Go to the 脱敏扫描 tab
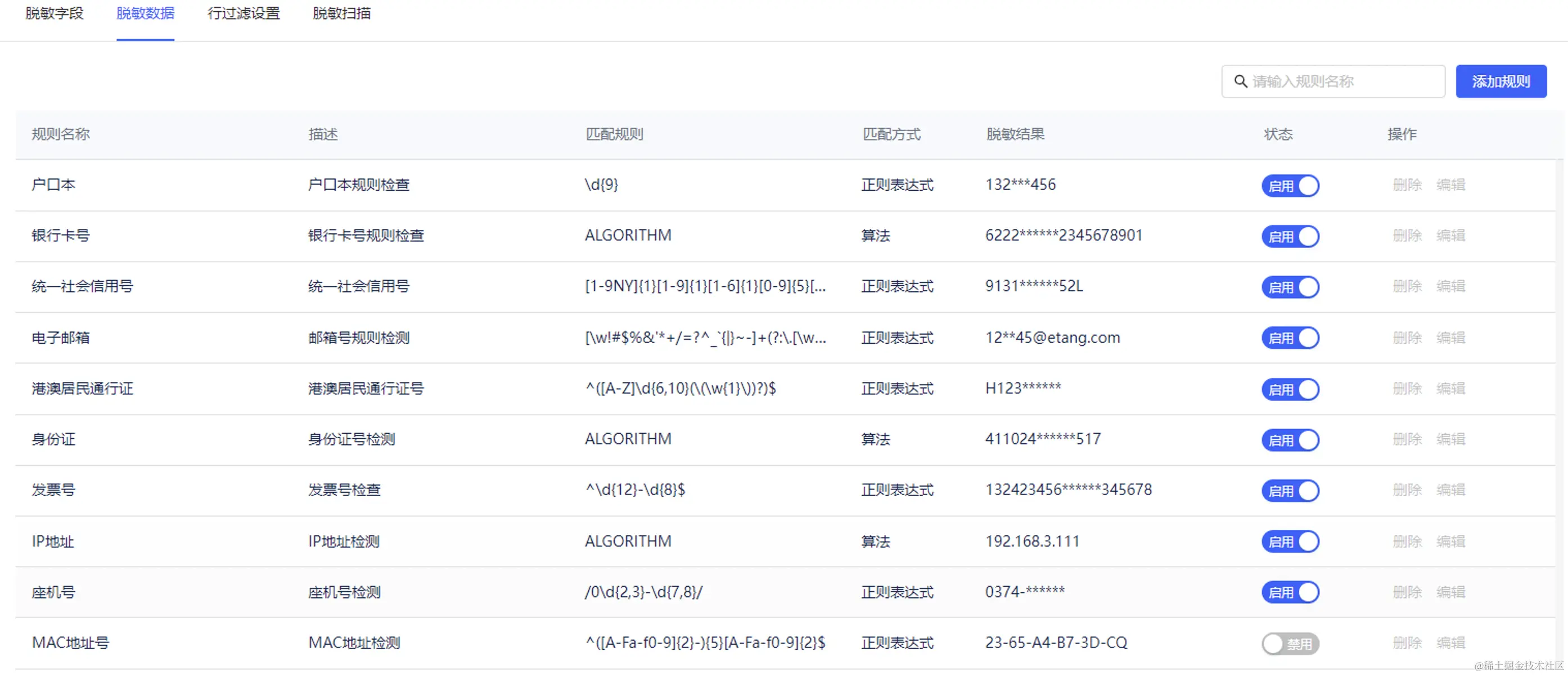 (341, 13)
